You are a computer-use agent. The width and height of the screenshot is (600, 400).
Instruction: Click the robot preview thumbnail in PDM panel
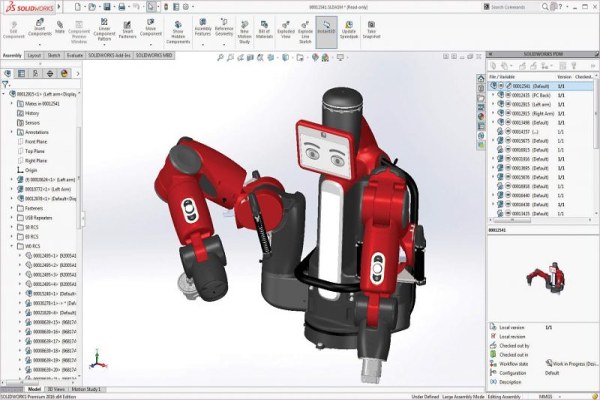[x=545, y=276]
